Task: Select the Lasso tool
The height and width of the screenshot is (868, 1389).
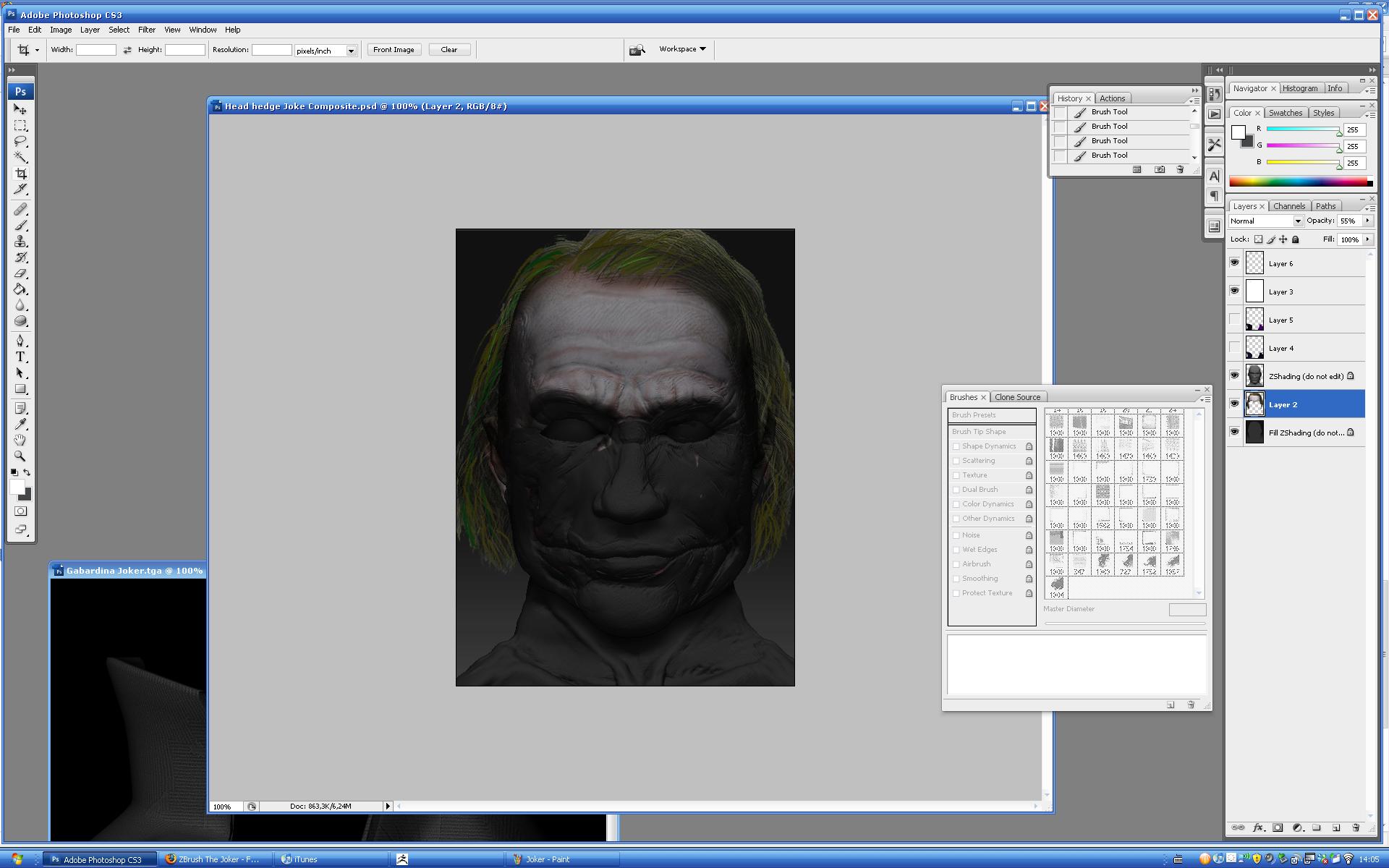Action: pyautogui.click(x=20, y=141)
